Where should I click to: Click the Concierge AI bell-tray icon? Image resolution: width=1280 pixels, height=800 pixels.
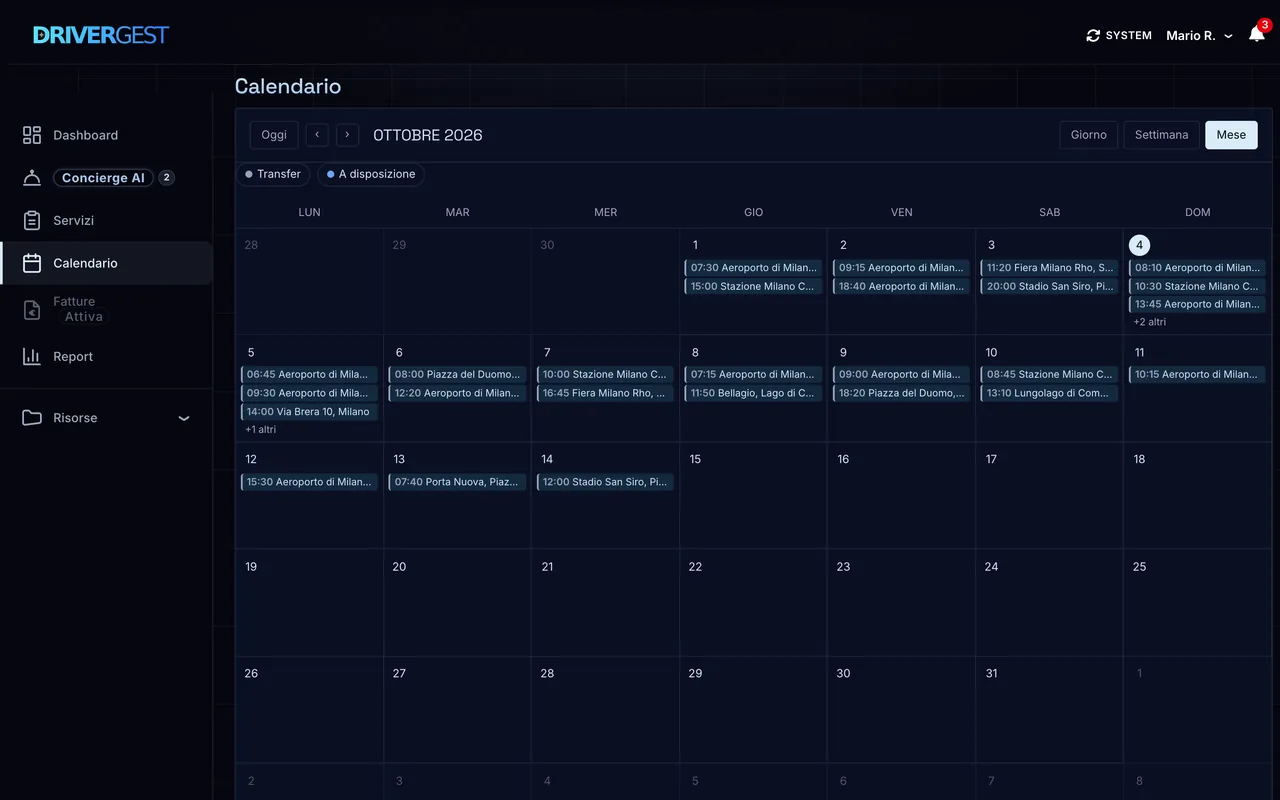32,178
